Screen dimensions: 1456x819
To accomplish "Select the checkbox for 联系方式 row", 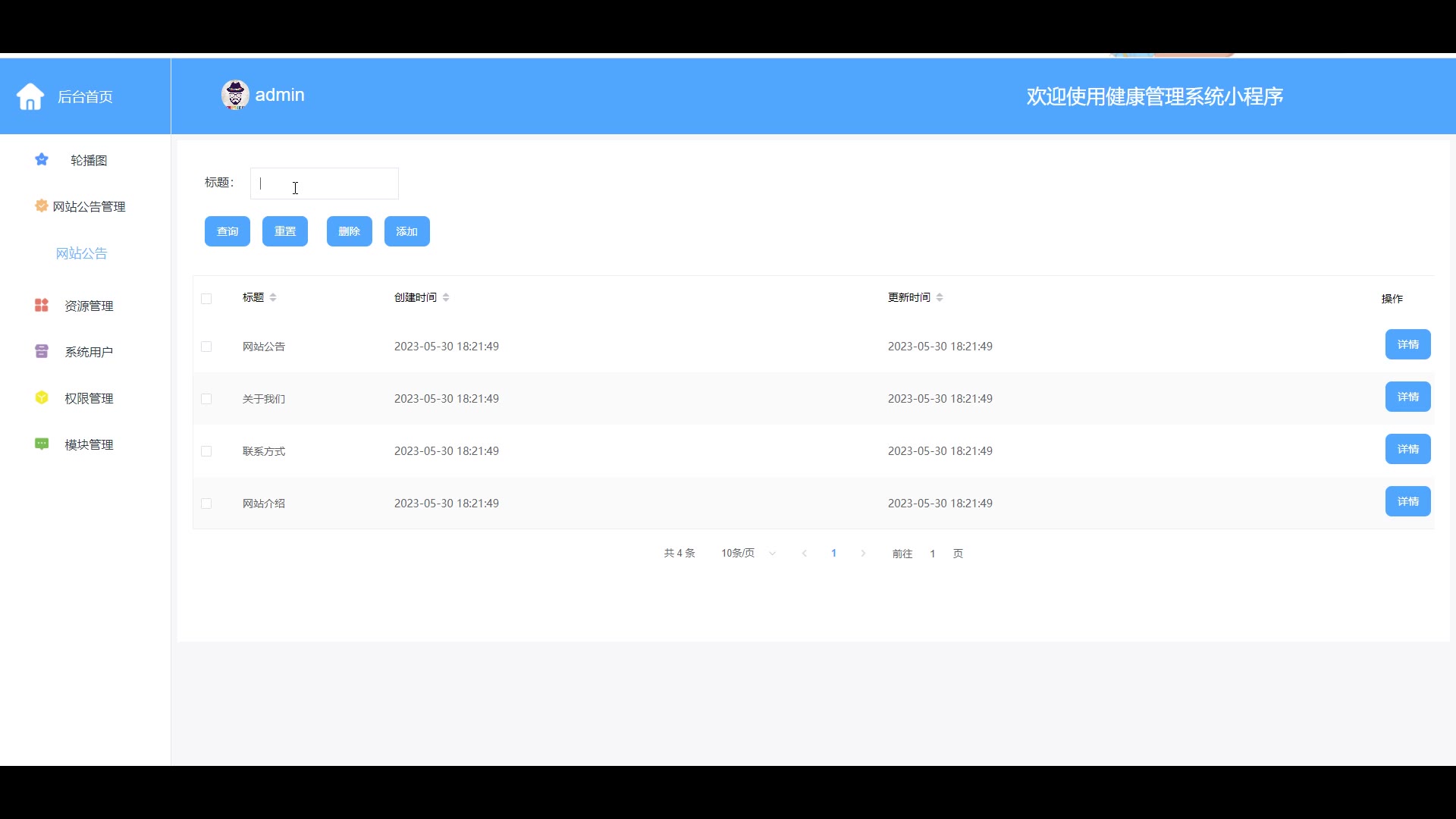I will point(206,451).
